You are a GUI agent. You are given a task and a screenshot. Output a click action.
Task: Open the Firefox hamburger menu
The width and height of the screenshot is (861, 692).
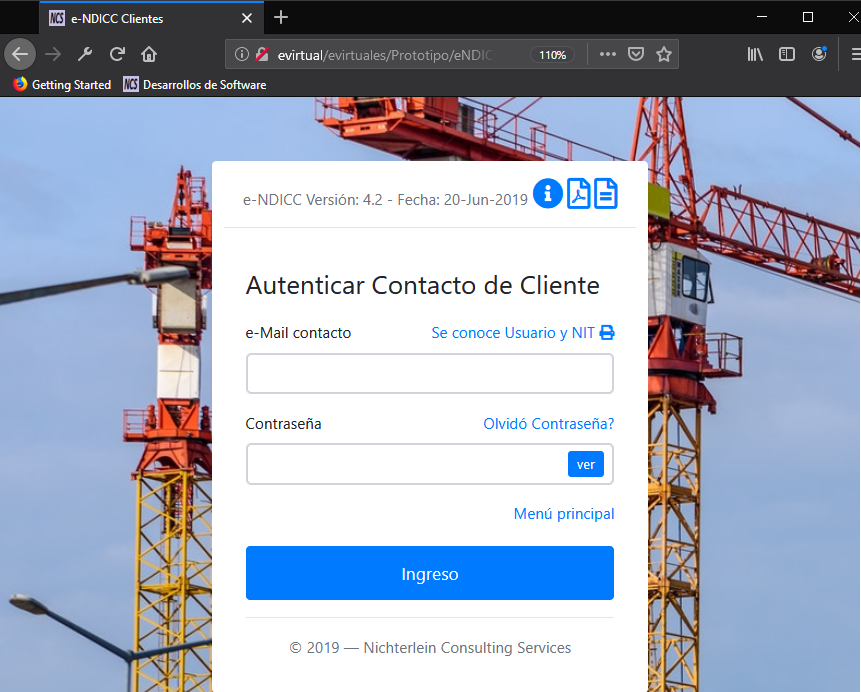pos(853,54)
